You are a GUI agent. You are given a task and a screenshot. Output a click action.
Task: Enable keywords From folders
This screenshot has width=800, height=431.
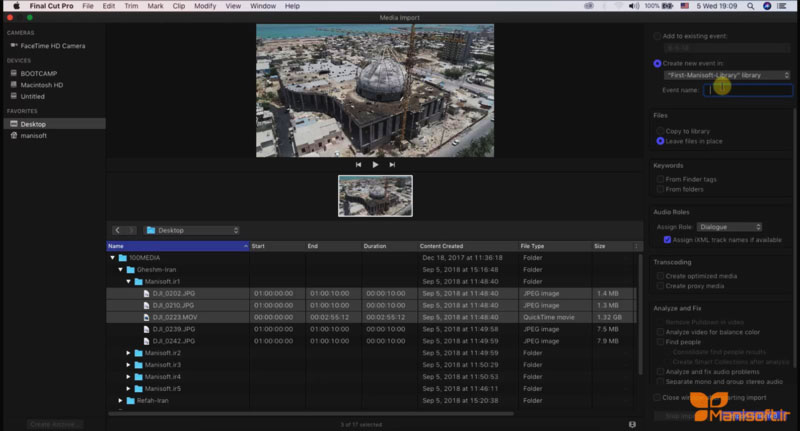click(x=660, y=189)
